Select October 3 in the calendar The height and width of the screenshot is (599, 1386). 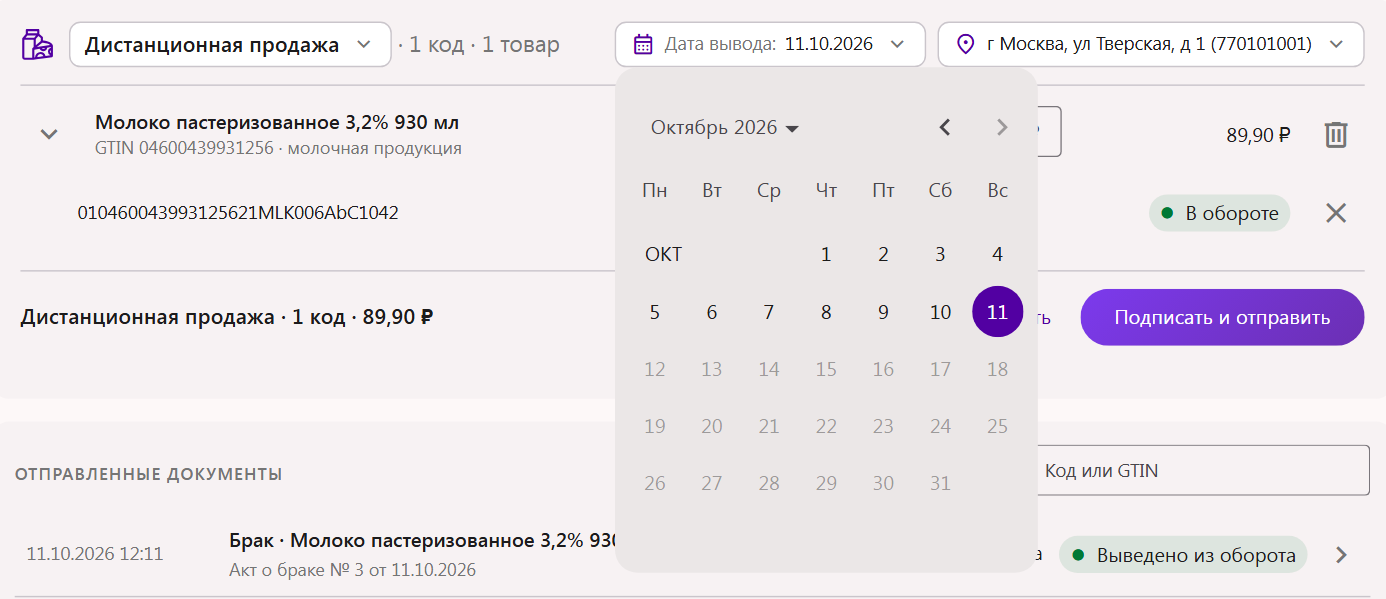(x=940, y=255)
